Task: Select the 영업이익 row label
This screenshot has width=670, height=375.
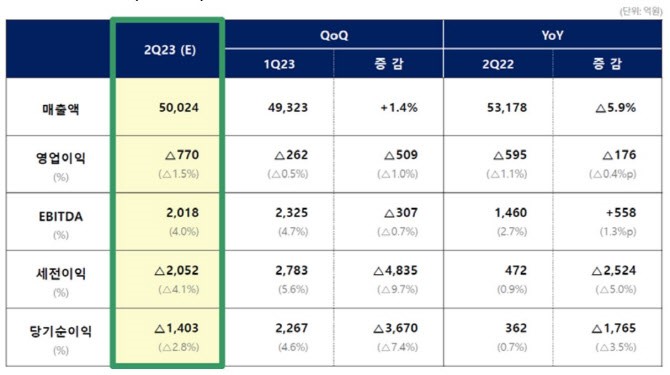Action: pos(61,158)
